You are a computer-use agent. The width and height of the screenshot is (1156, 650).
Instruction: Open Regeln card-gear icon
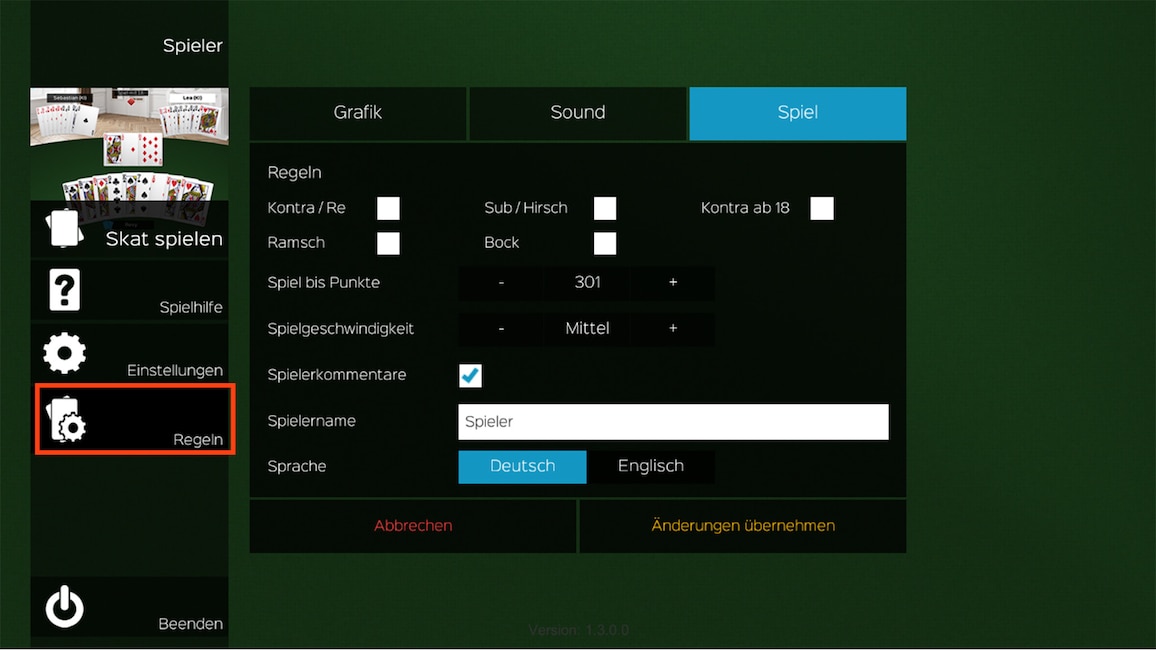pos(66,419)
